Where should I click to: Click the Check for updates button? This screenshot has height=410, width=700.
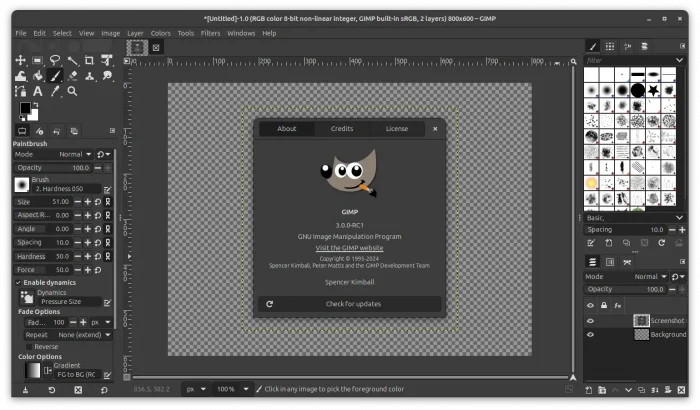click(x=350, y=304)
